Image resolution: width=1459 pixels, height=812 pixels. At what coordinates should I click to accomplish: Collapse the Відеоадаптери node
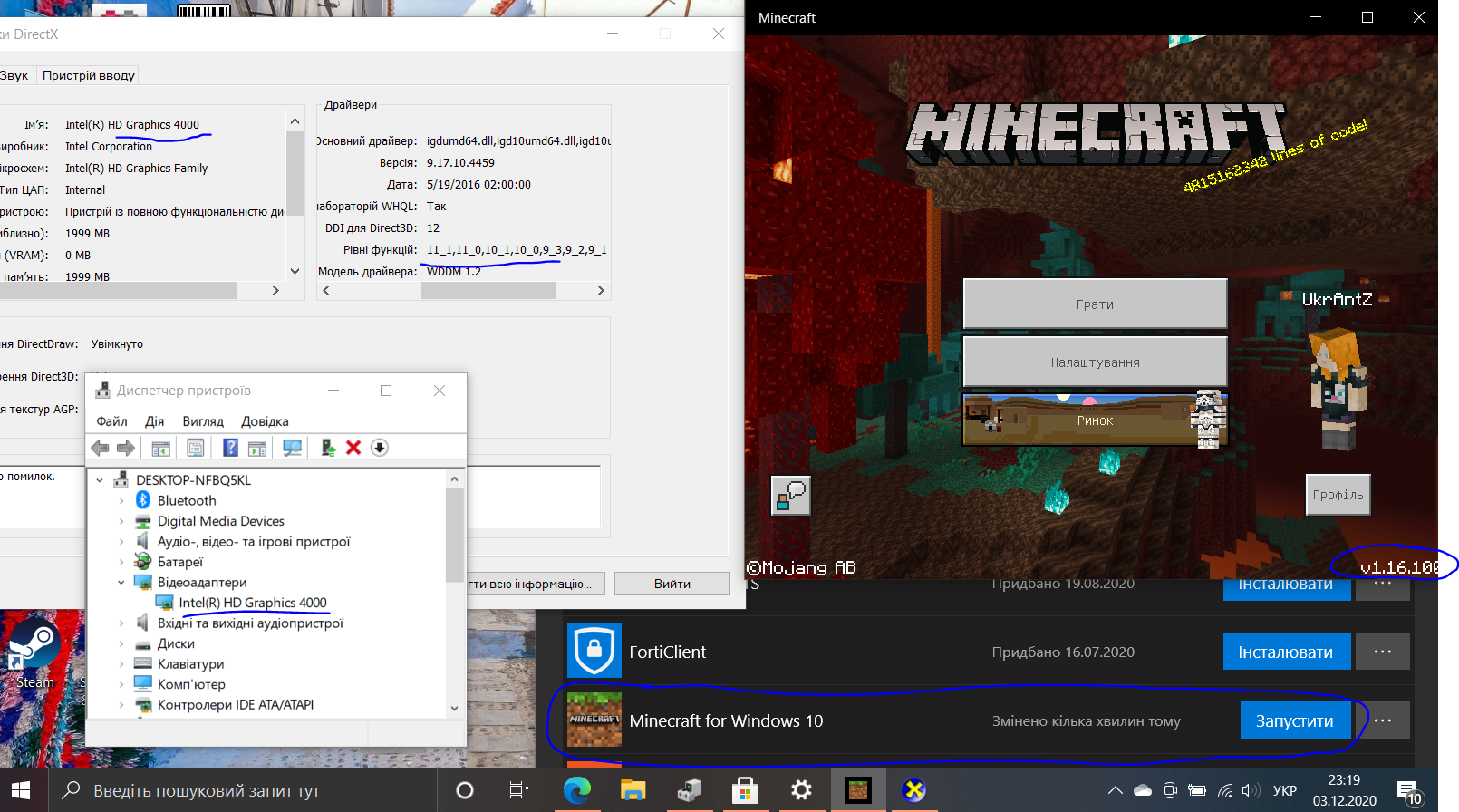point(121,583)
